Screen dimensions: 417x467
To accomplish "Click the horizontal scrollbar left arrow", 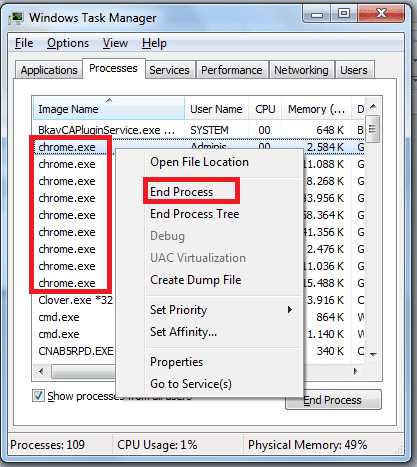I will tap(41, 371).
